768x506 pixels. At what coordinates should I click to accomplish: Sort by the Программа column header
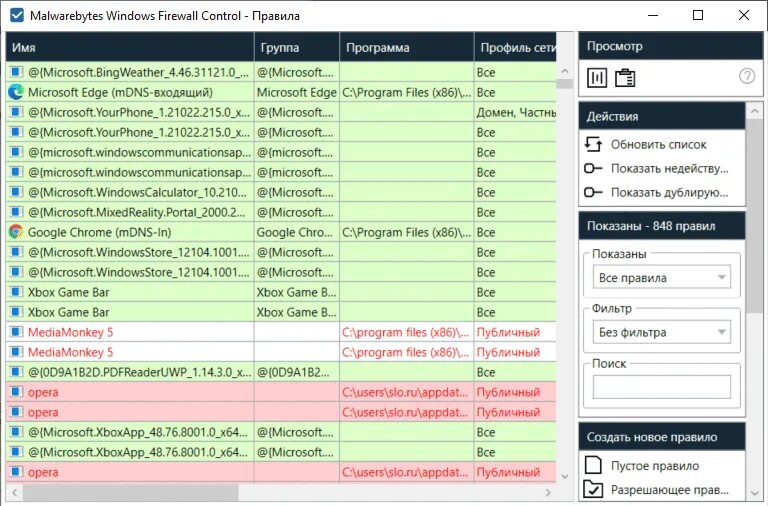(407, 48)
